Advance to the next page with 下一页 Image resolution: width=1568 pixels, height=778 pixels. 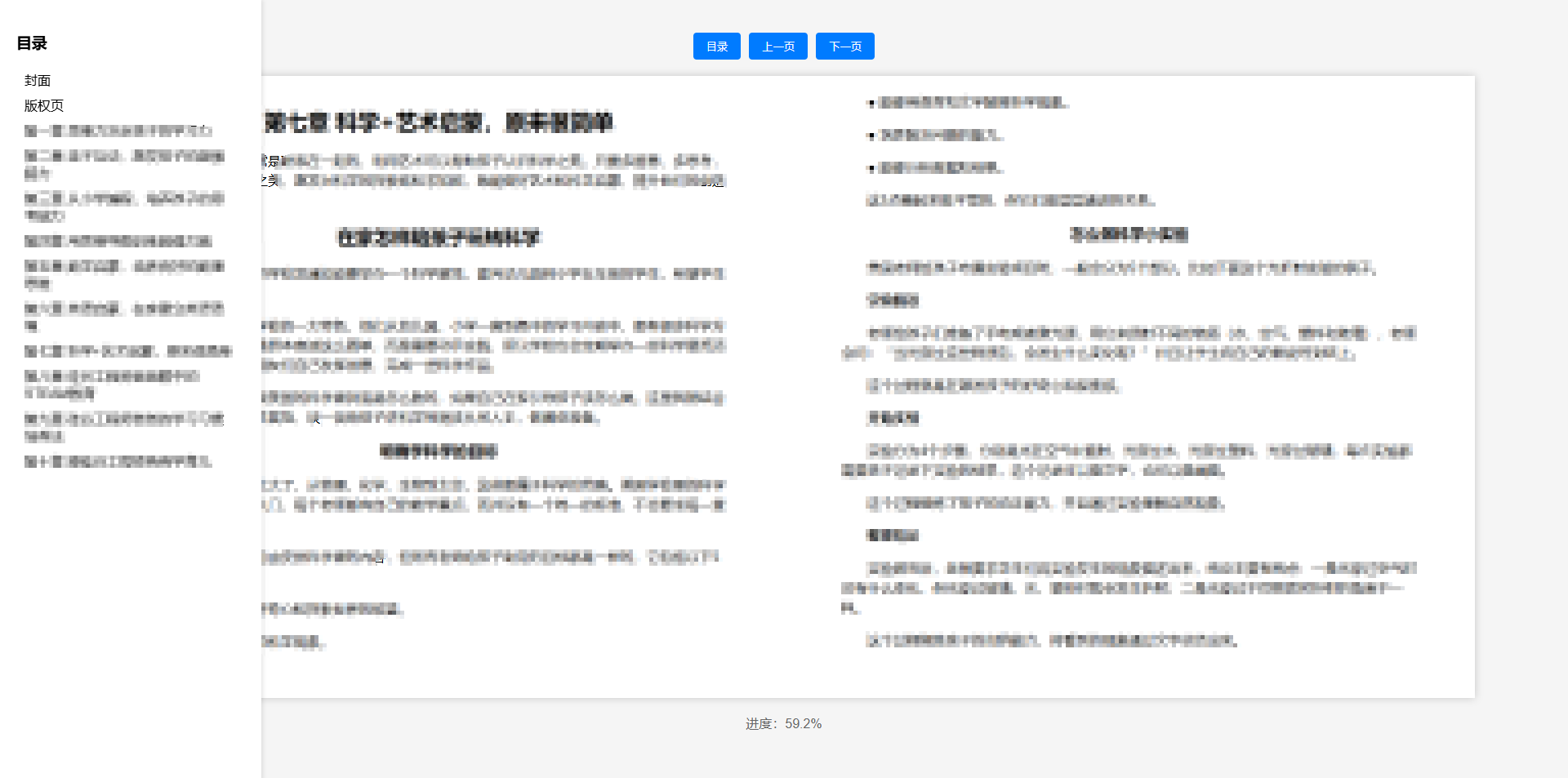pyautogui.click(x=844, y=46)
